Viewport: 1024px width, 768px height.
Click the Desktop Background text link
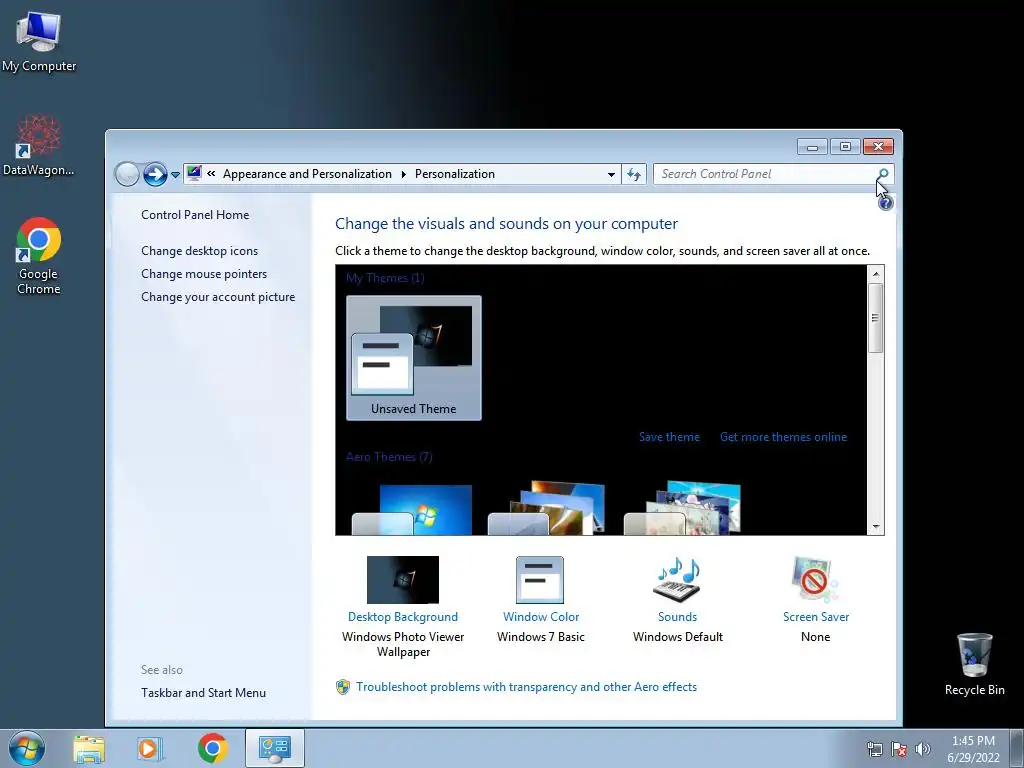[x=403, y=617]
